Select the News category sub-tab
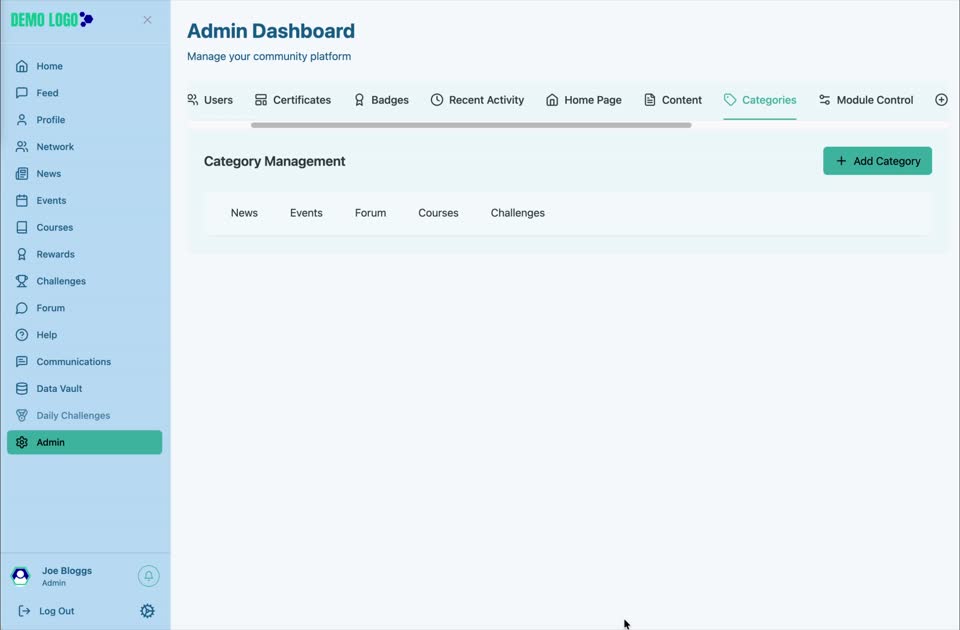The width and height of the screenshot is (960, 630). click(x=244, y=213)
